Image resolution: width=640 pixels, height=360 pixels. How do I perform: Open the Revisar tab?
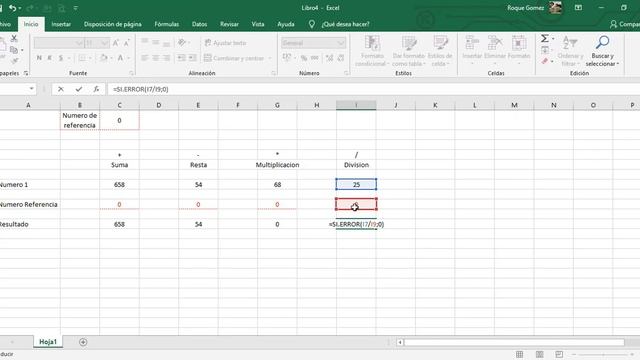tap(229, 24)
